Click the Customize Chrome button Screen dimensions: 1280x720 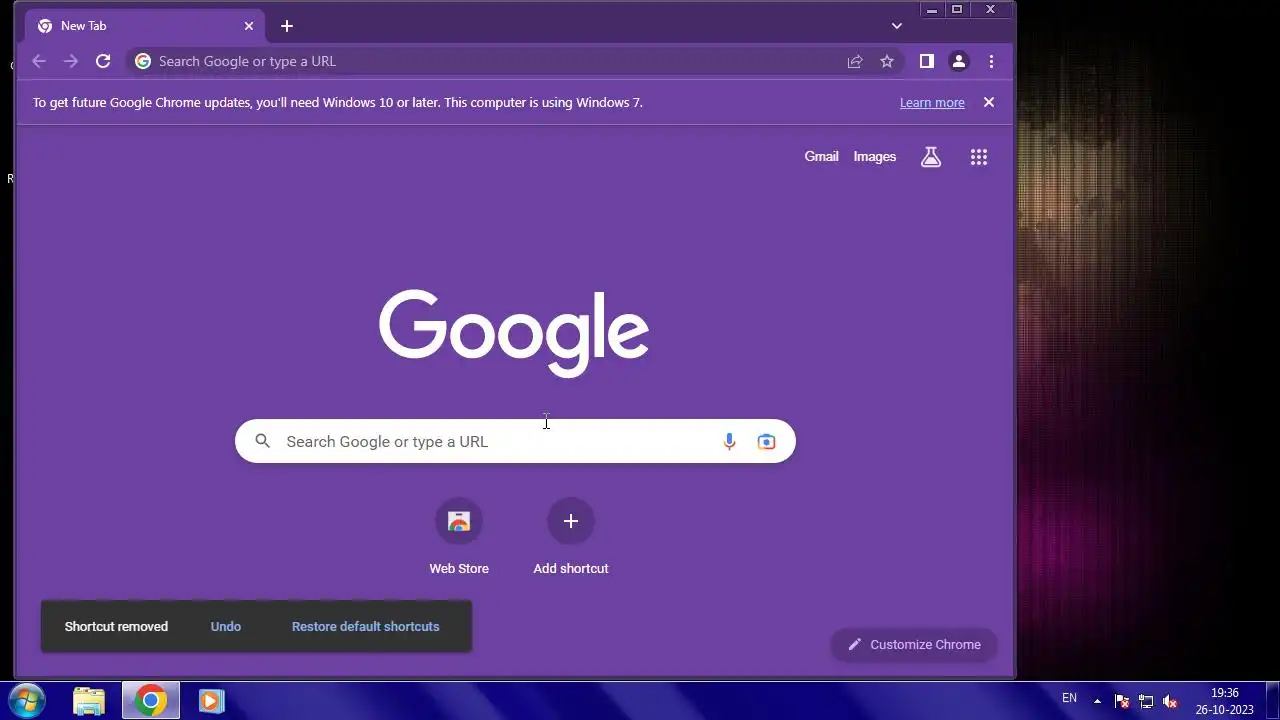[914, 644]
